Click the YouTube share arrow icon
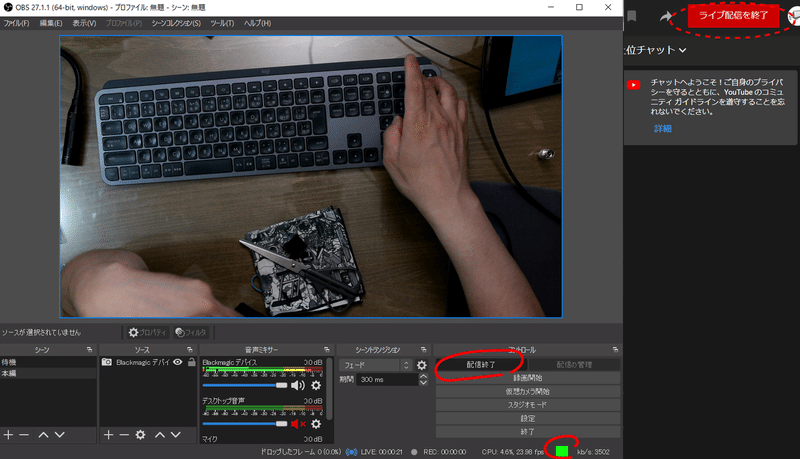The image size is (800, 459). click(666, 16)
